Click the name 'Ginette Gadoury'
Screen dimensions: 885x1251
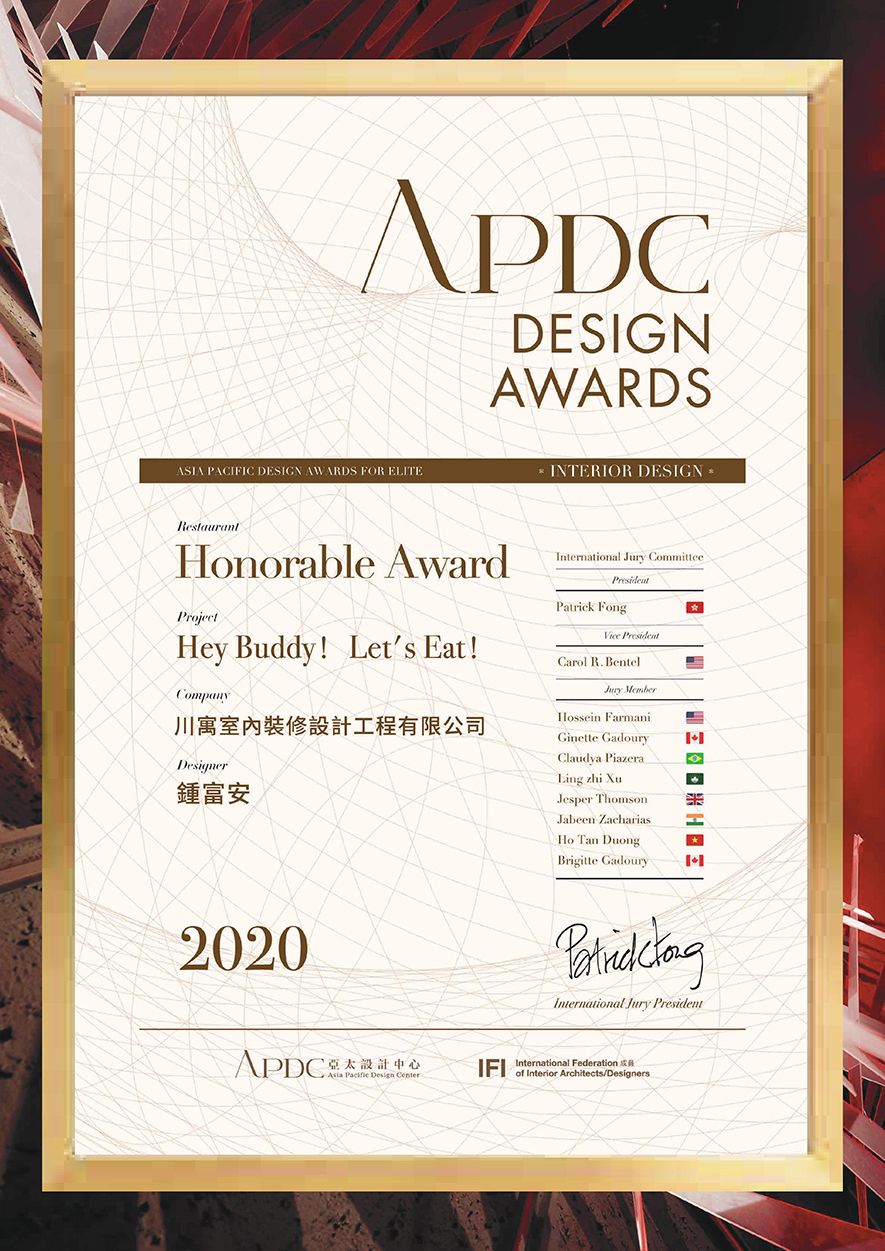(602, 738)
